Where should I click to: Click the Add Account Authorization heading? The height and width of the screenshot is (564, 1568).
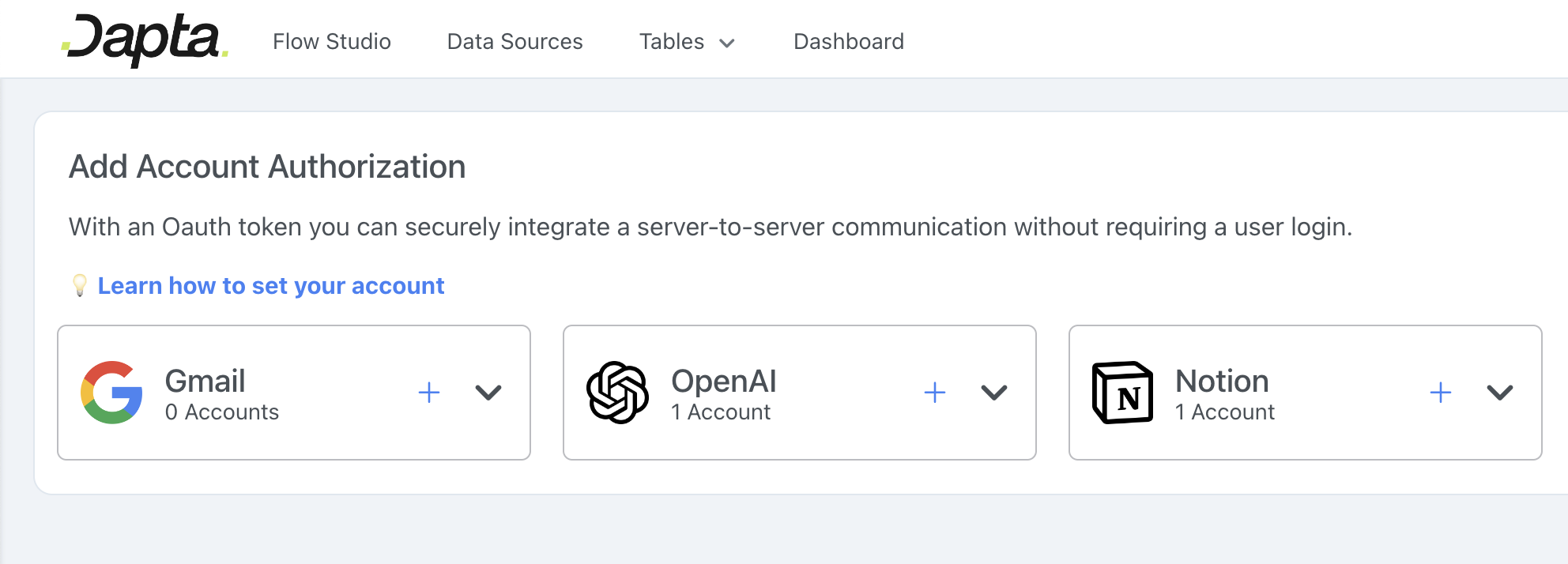pyautogui.click(x=267, y=167)
